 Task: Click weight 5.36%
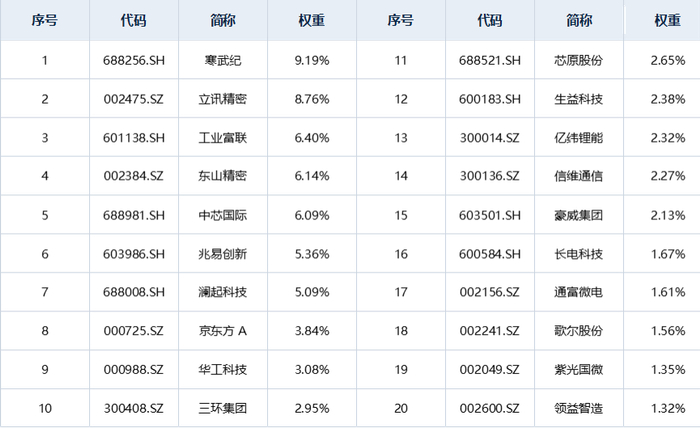(x=312, y=254)
